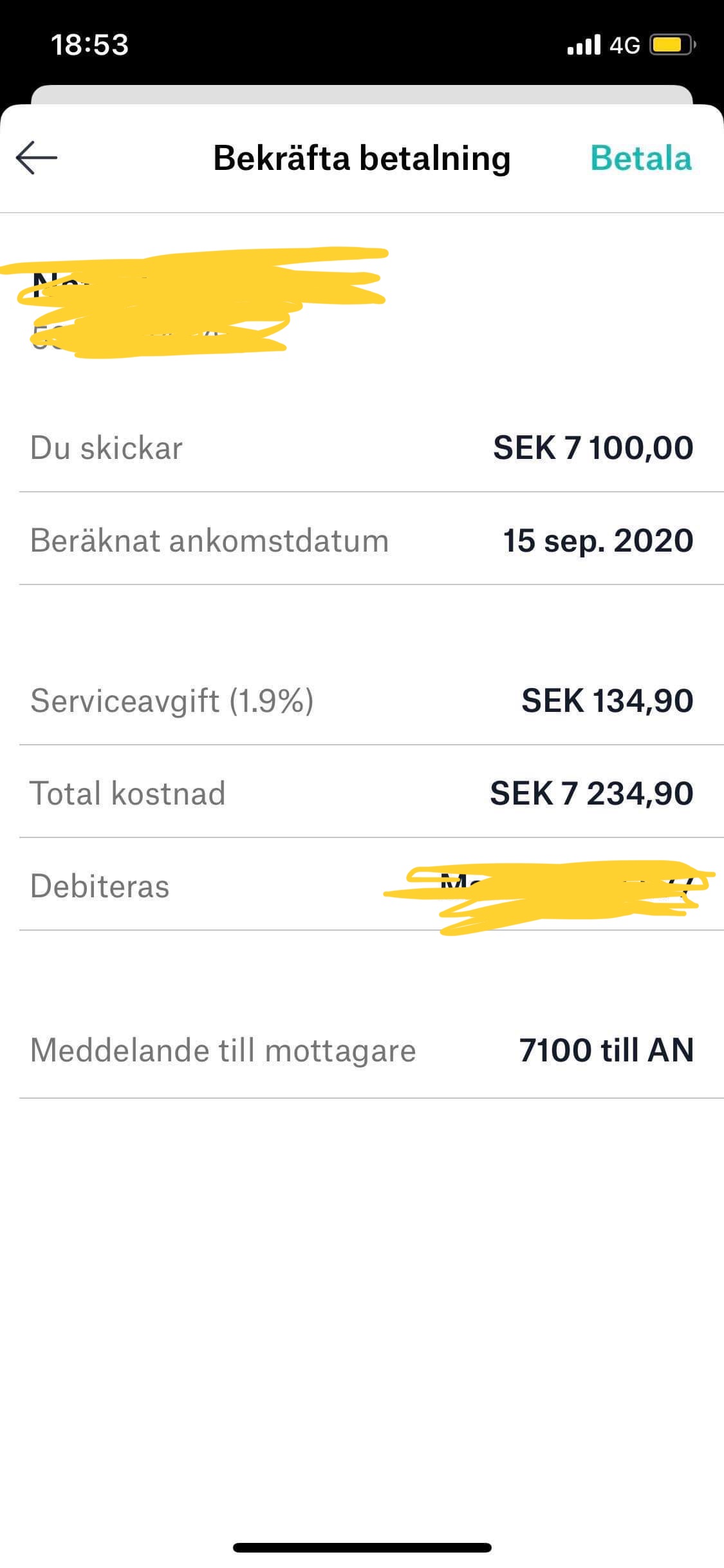Tap the redacted recipient details area
724x1568 pixels.
click(x=193, y=303)
